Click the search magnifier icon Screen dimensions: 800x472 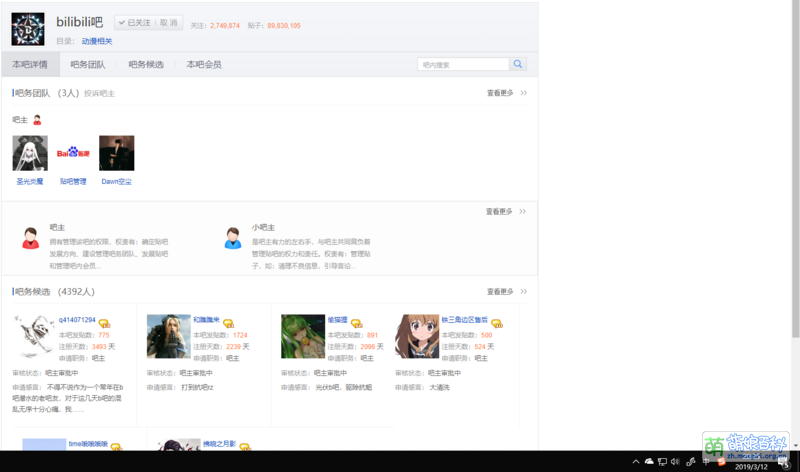[x=518, y=64]
